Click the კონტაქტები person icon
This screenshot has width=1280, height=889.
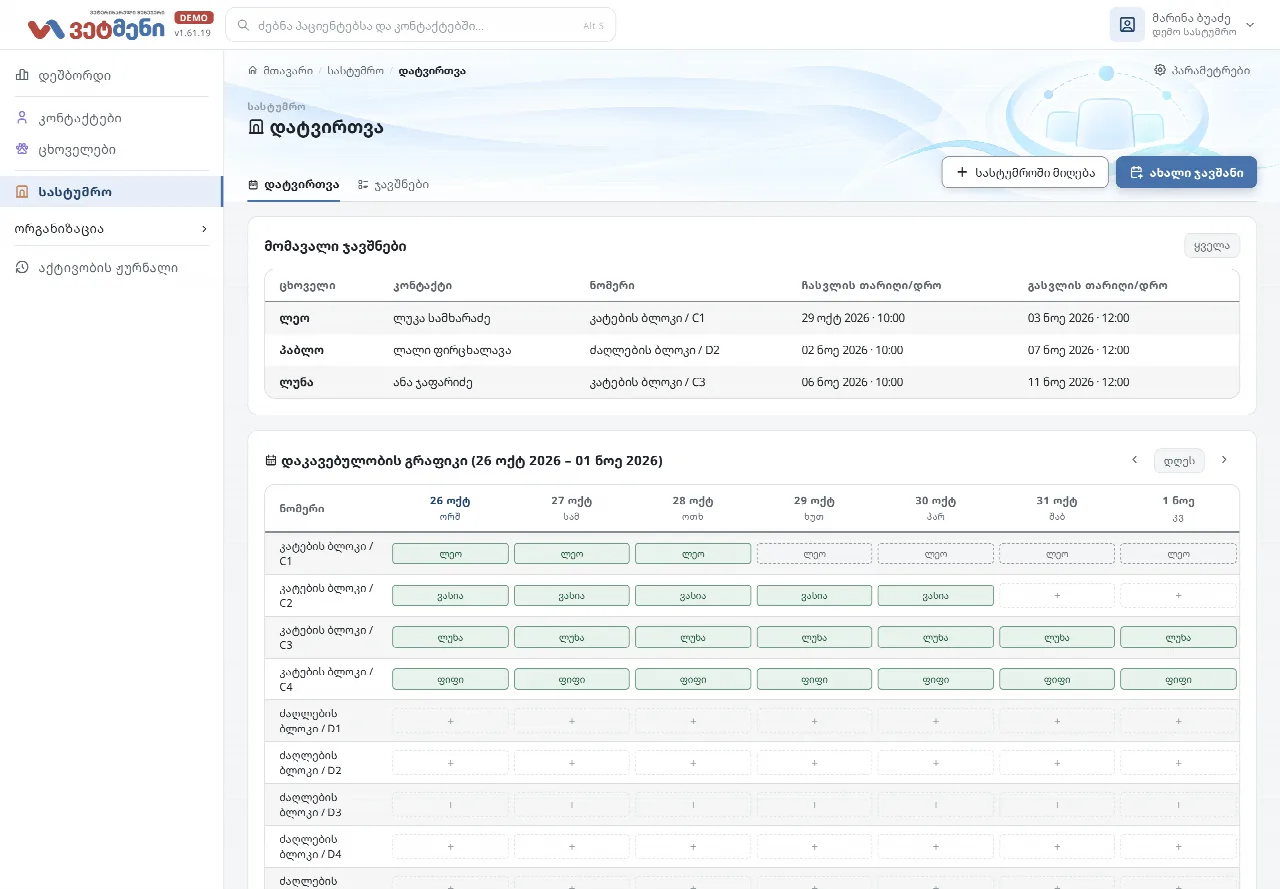(x=22, y=118)
